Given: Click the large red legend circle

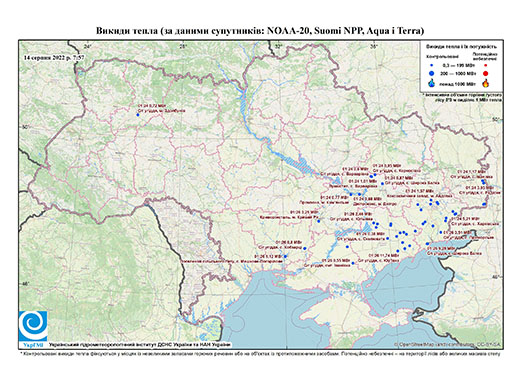Looking at the screenshot, I should coord(486,74).
